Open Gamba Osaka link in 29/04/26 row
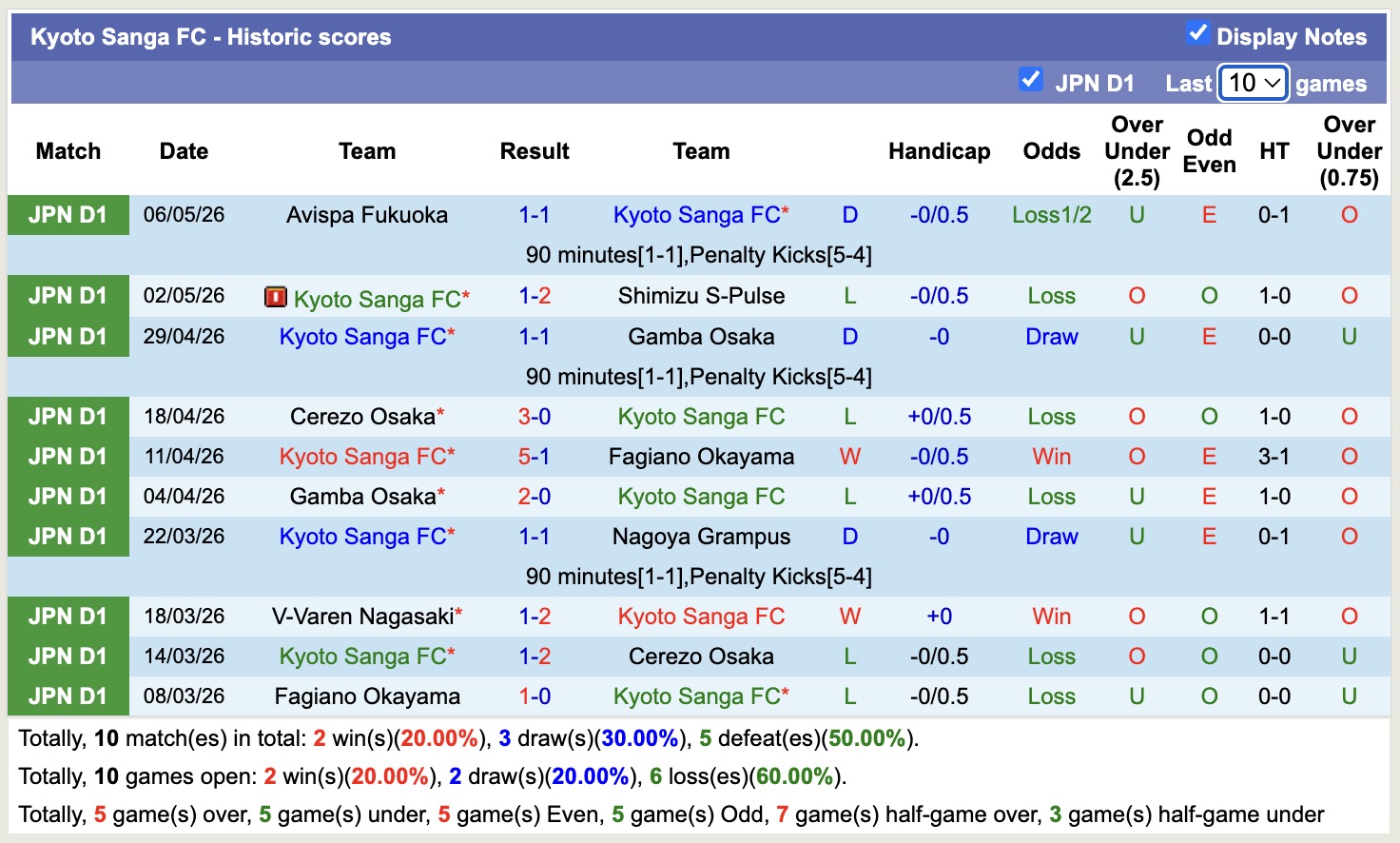This screenshot has width=1400, height=843. click(701, 337)
